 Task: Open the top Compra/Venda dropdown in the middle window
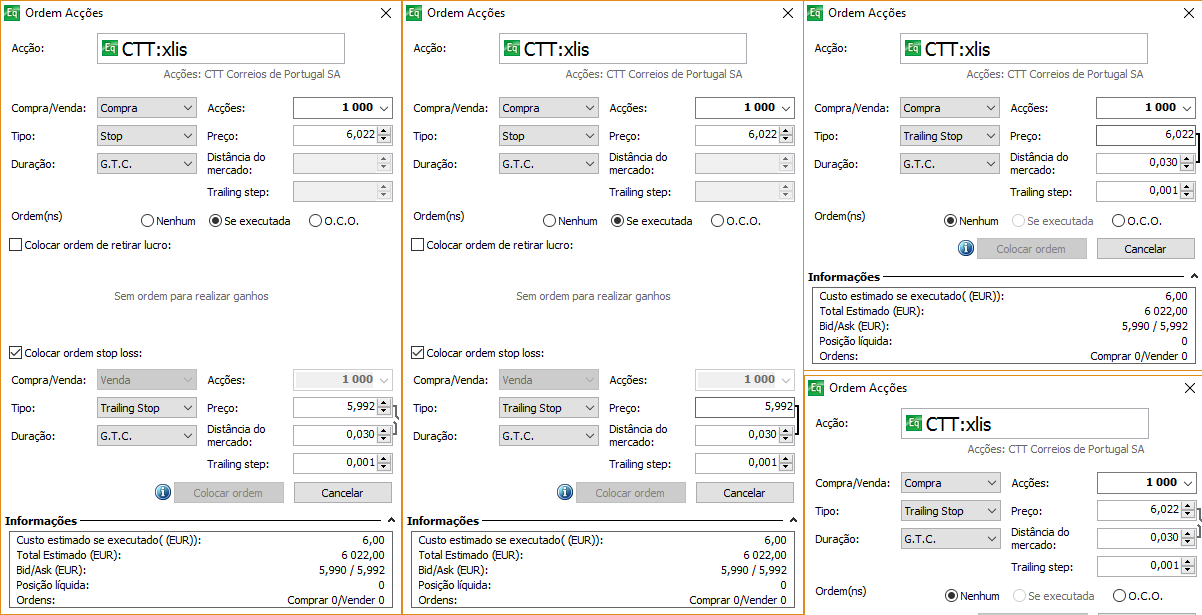click(x=549, y=108)
